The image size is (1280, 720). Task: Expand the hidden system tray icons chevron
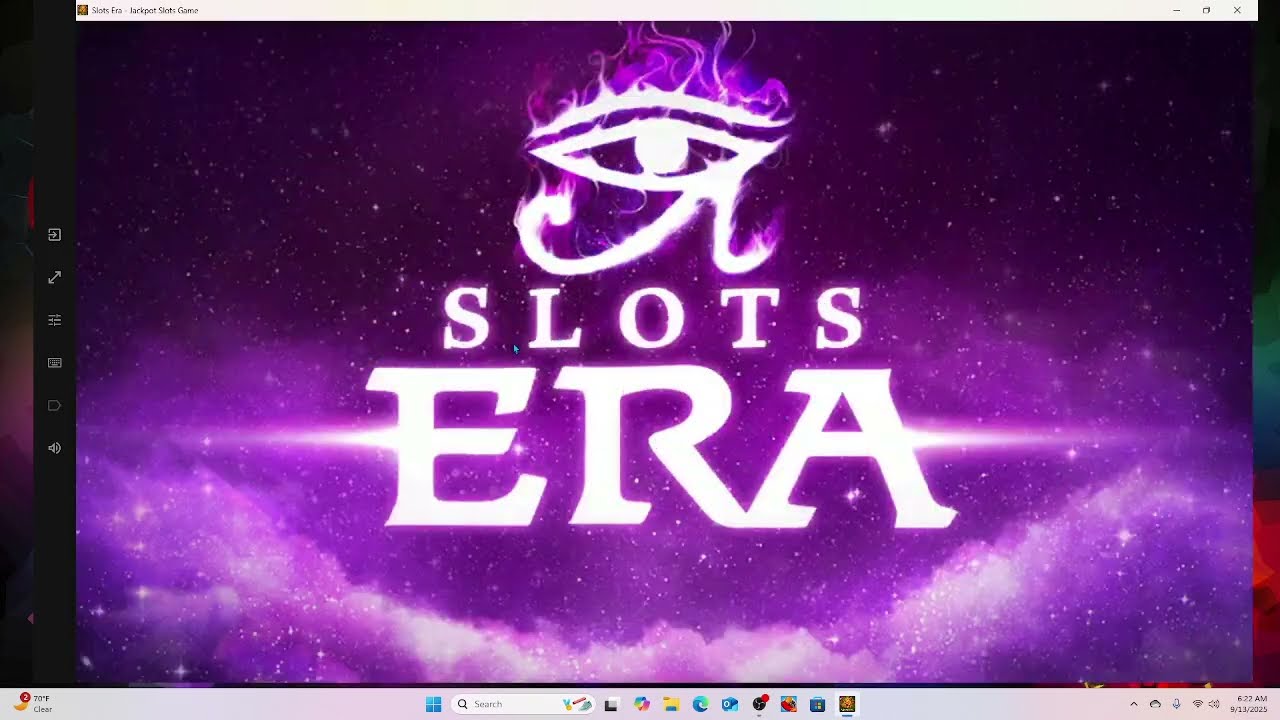(1133, 704)
